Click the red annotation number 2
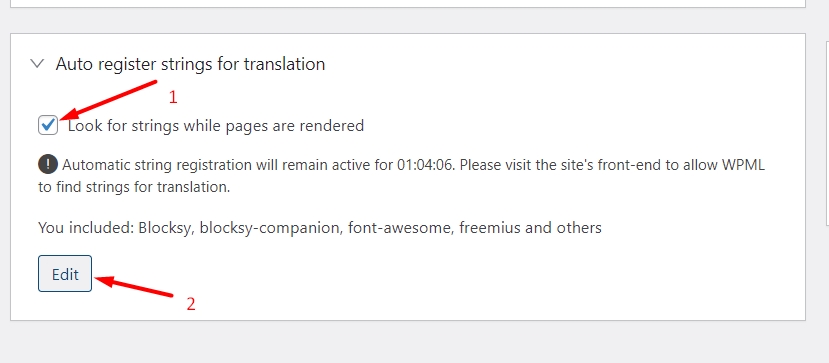The height and width of the screenshot is (363, 829). click(x=191, y=304)
